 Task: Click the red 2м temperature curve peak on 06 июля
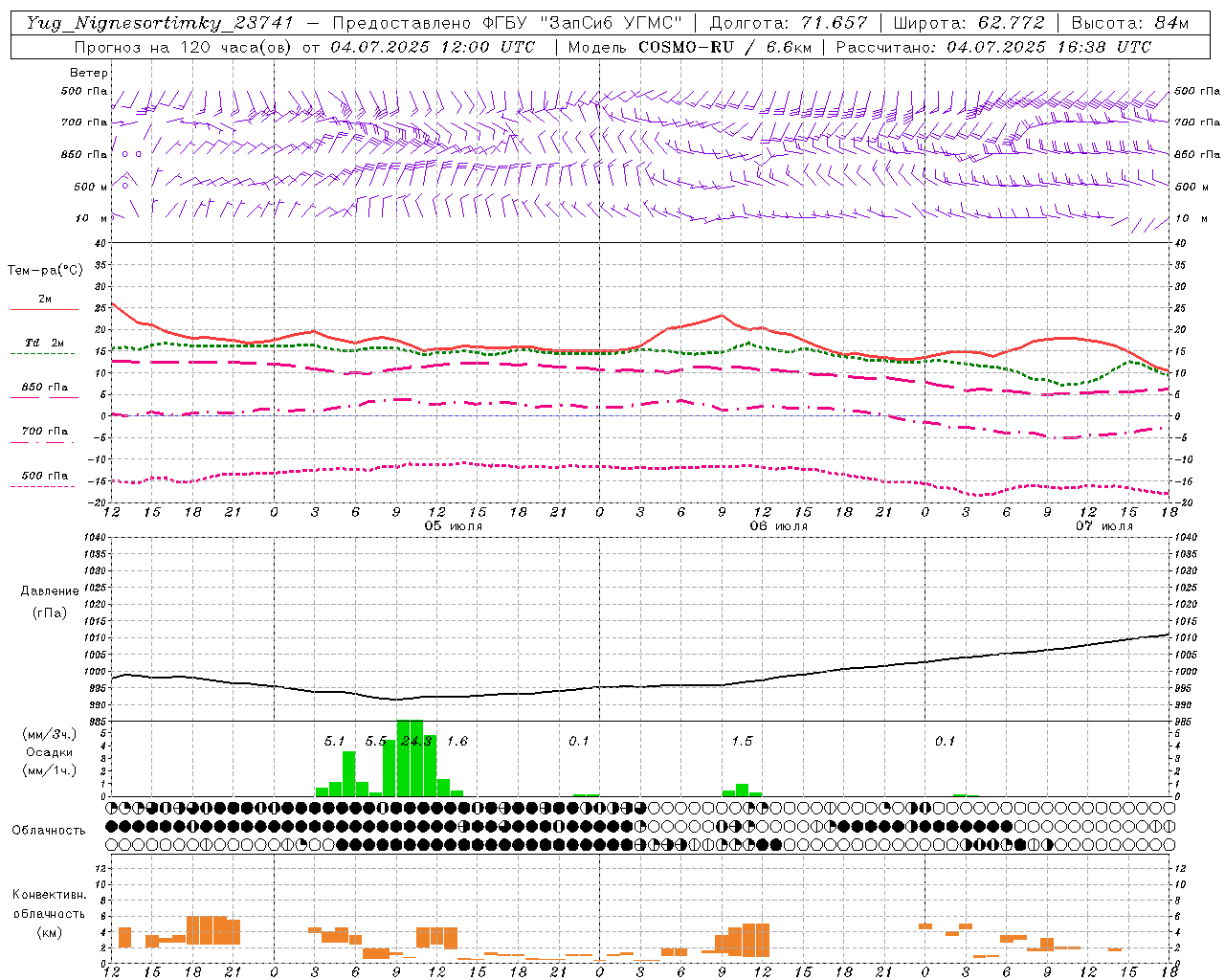tap(722, 316)
